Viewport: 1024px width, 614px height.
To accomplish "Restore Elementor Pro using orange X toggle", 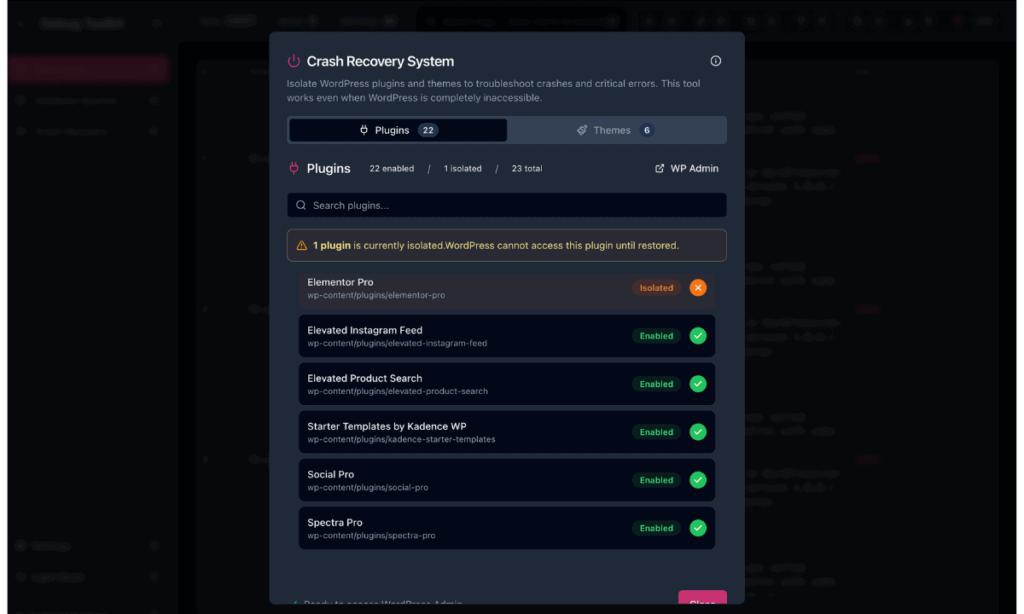I will click(698, 287).
